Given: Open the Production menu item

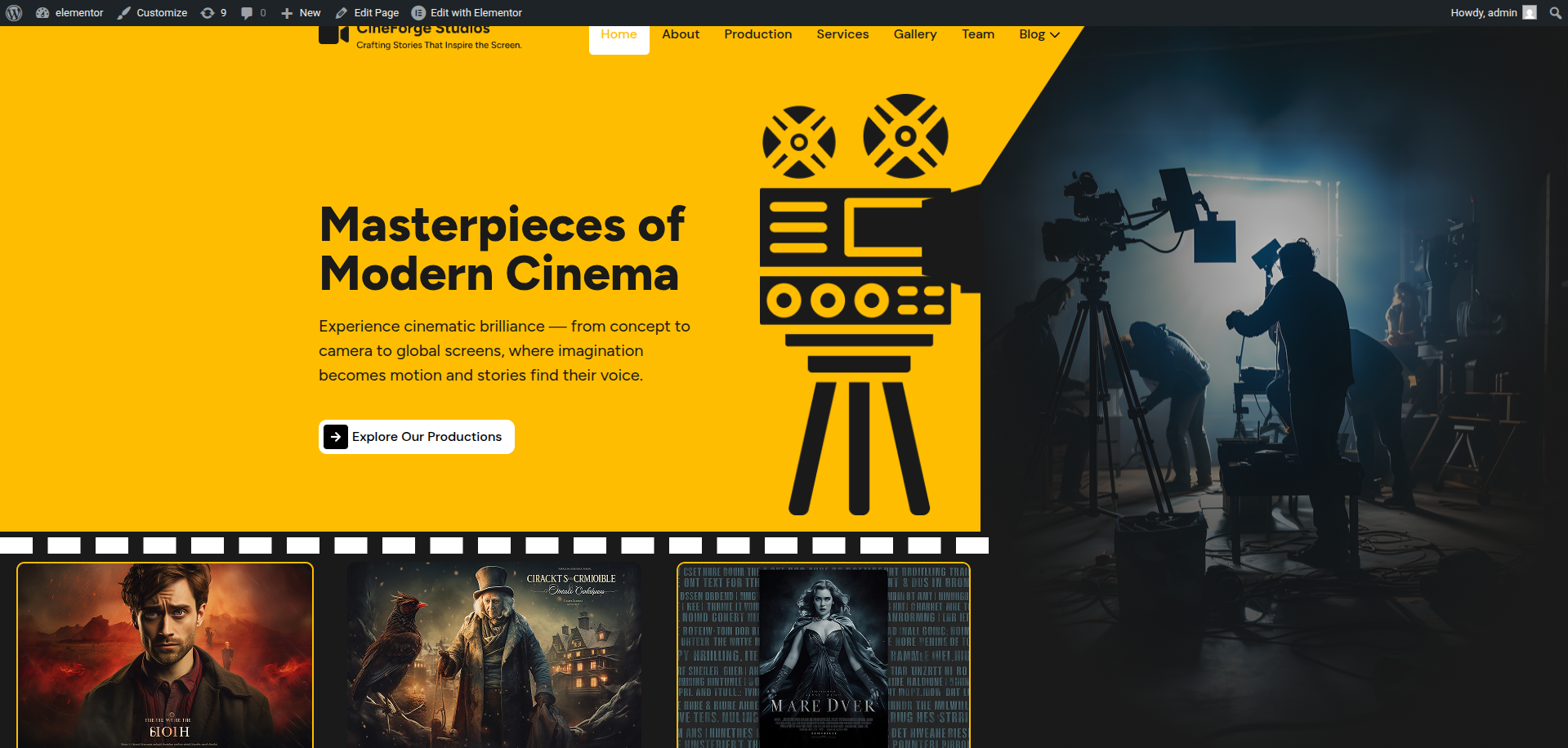Looking at the screenshot, I should pyautogui.click(x=757, y=34).
